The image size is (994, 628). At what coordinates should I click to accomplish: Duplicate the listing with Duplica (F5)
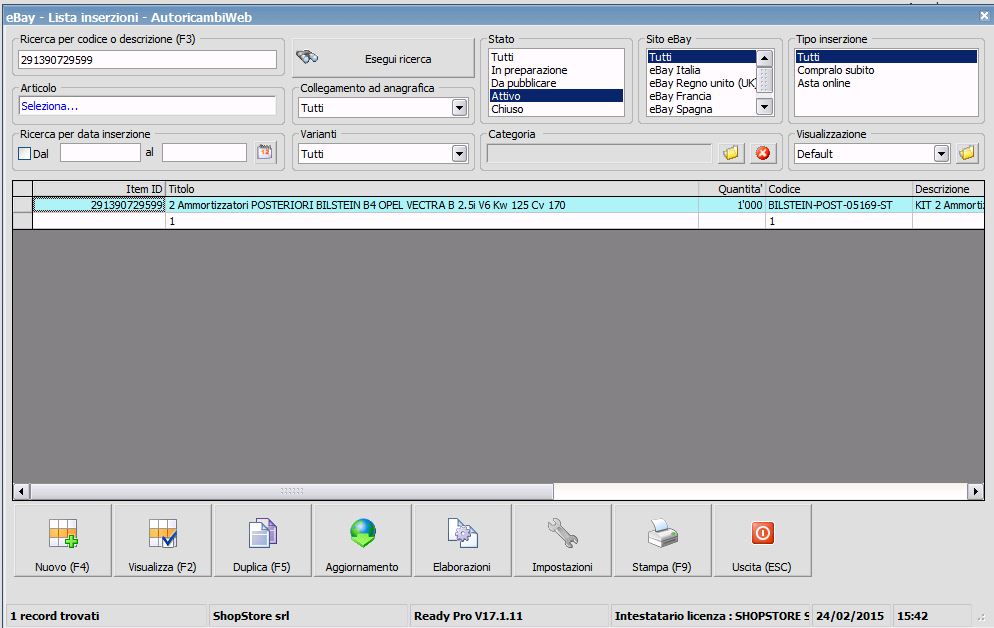pos(262,541)
